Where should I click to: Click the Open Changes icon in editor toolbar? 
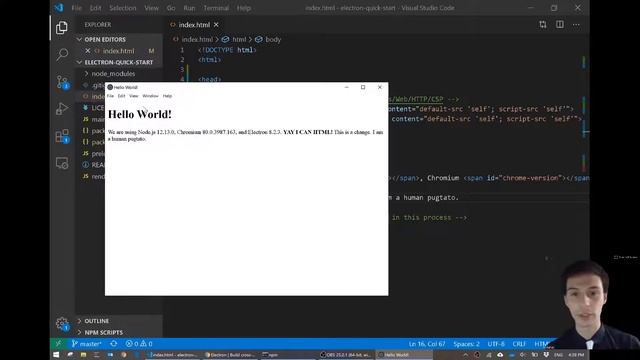click(x=542, y=24)
